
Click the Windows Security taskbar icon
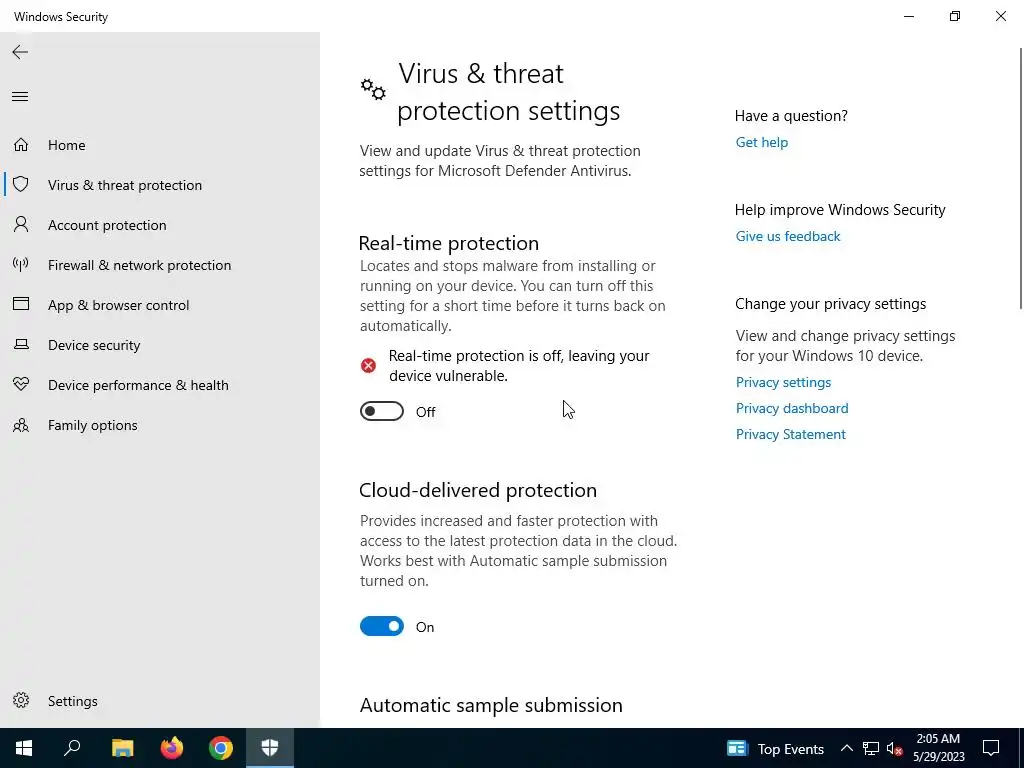[x=270, y=748]
